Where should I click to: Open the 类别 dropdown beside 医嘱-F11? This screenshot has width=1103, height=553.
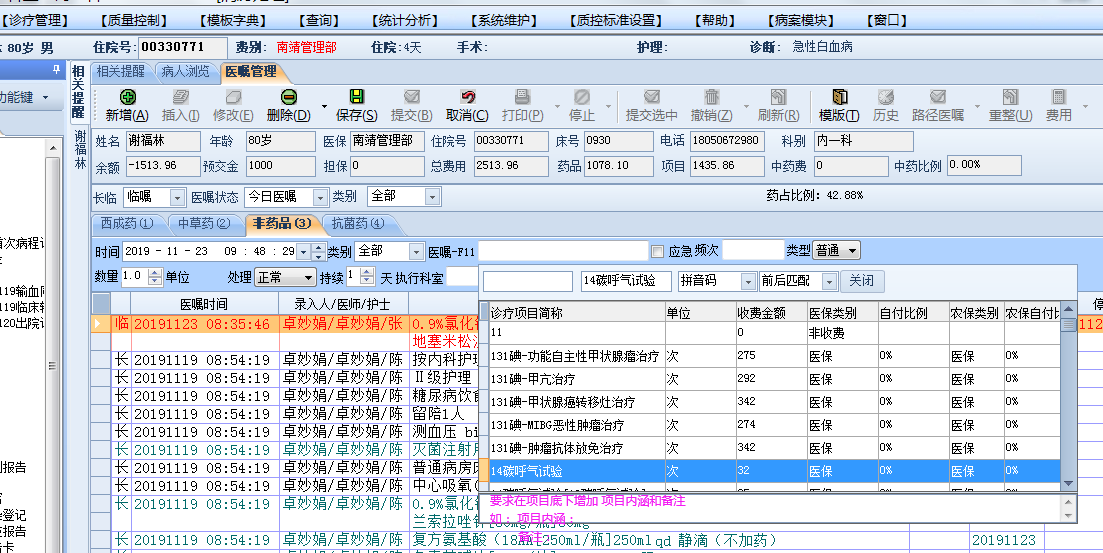(416, 251)
